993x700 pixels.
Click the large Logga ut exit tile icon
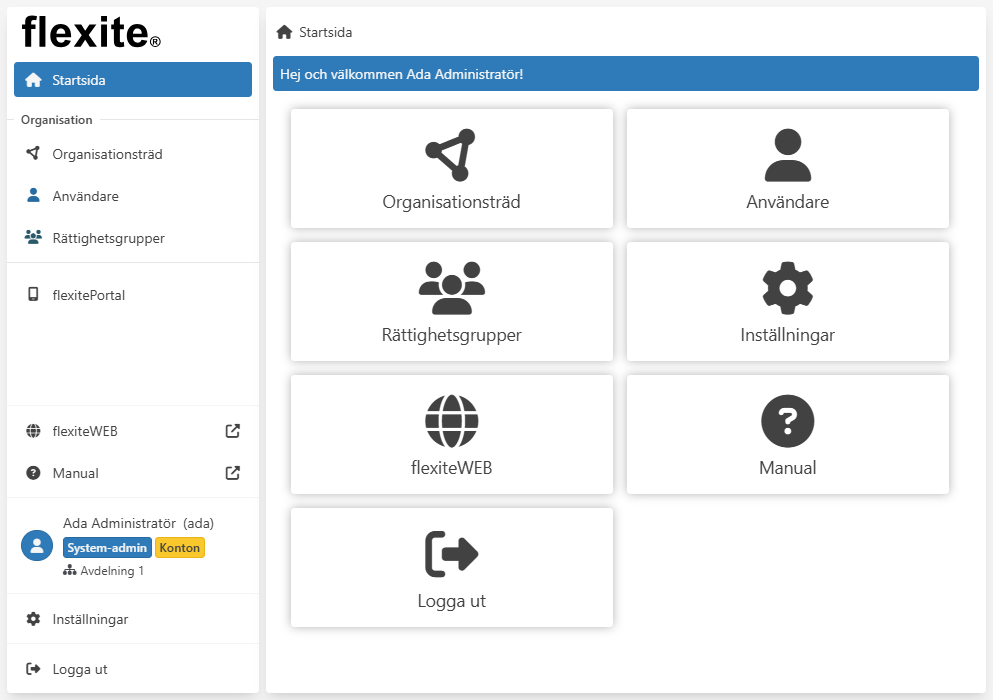click(x=452, y=554)
